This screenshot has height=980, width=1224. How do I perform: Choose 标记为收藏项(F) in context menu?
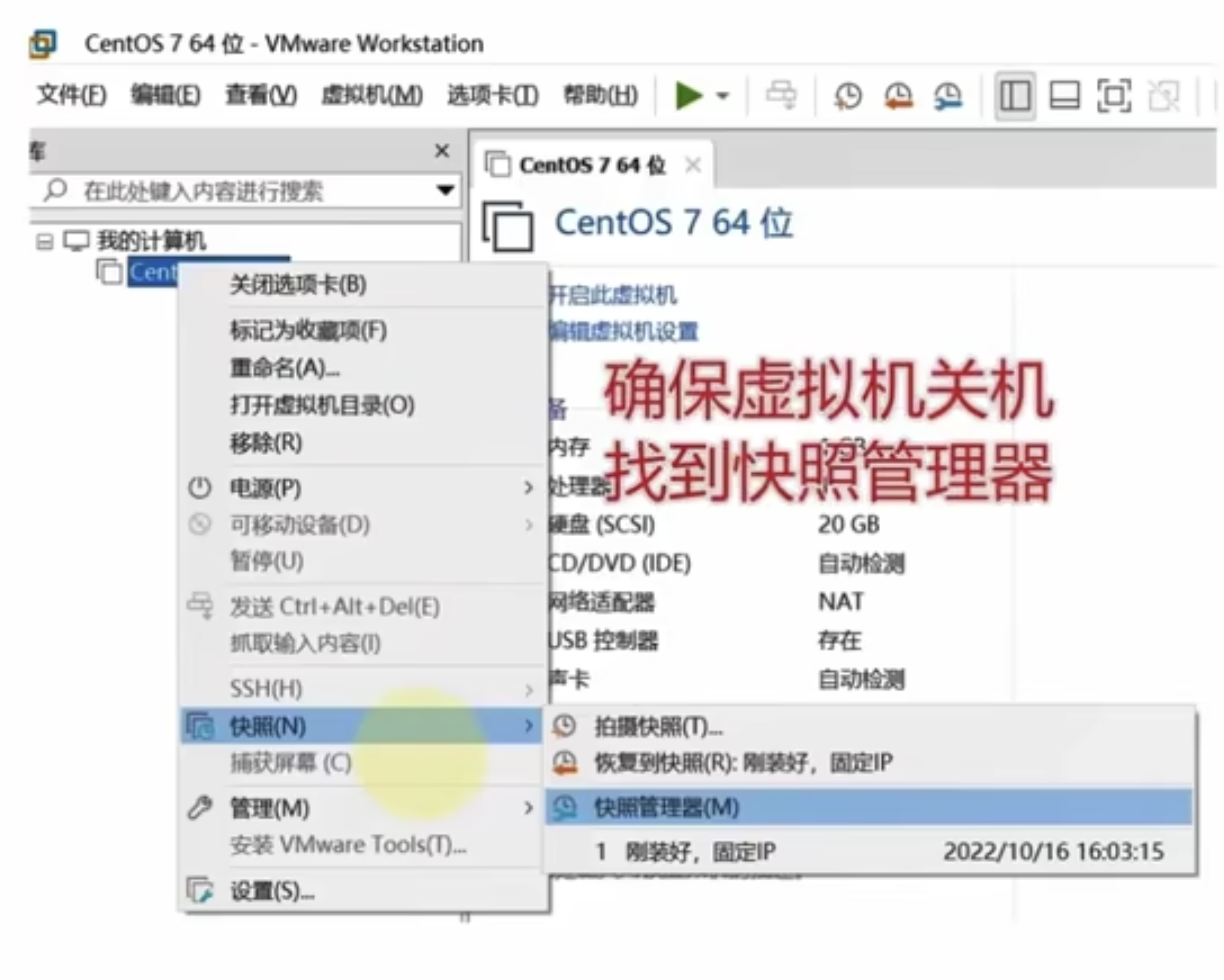point(363,330)
